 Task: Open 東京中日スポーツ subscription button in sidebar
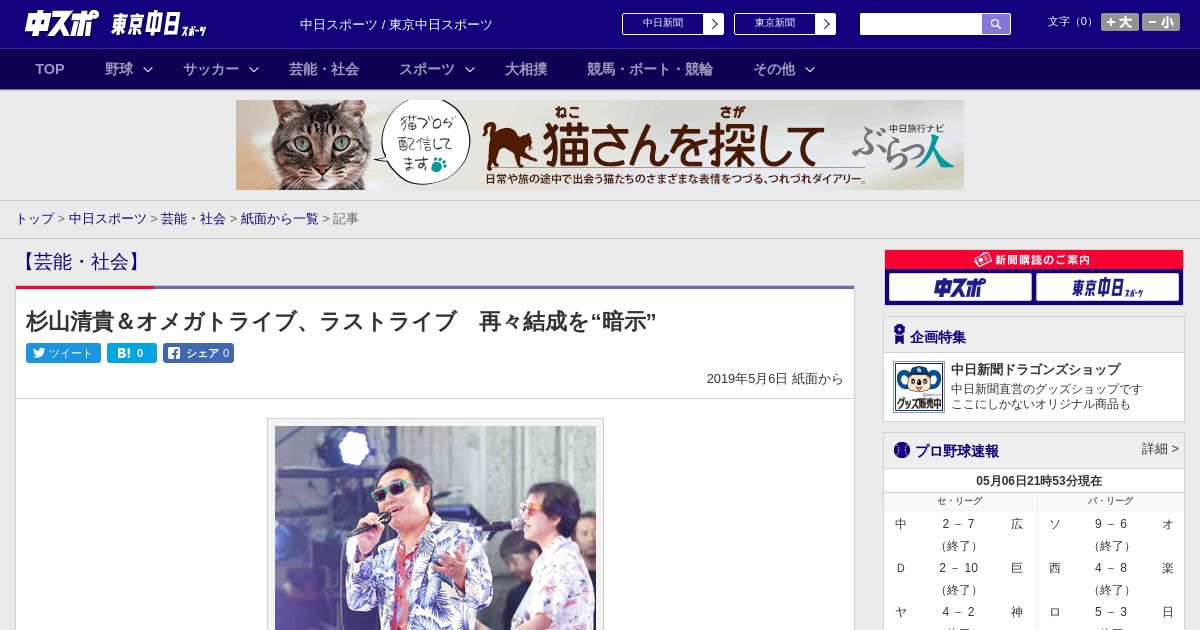[1107, 288]
